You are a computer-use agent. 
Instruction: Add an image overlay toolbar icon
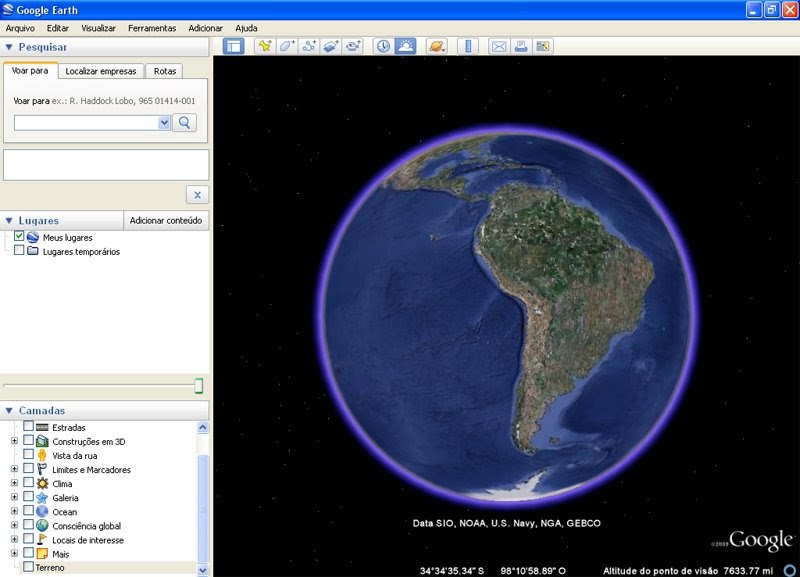coord(331,46)
